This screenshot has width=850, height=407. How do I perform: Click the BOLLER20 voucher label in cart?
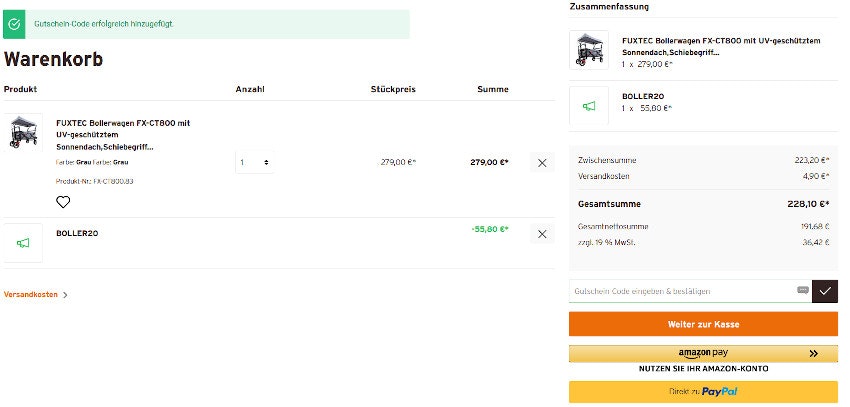click(77, 233)
